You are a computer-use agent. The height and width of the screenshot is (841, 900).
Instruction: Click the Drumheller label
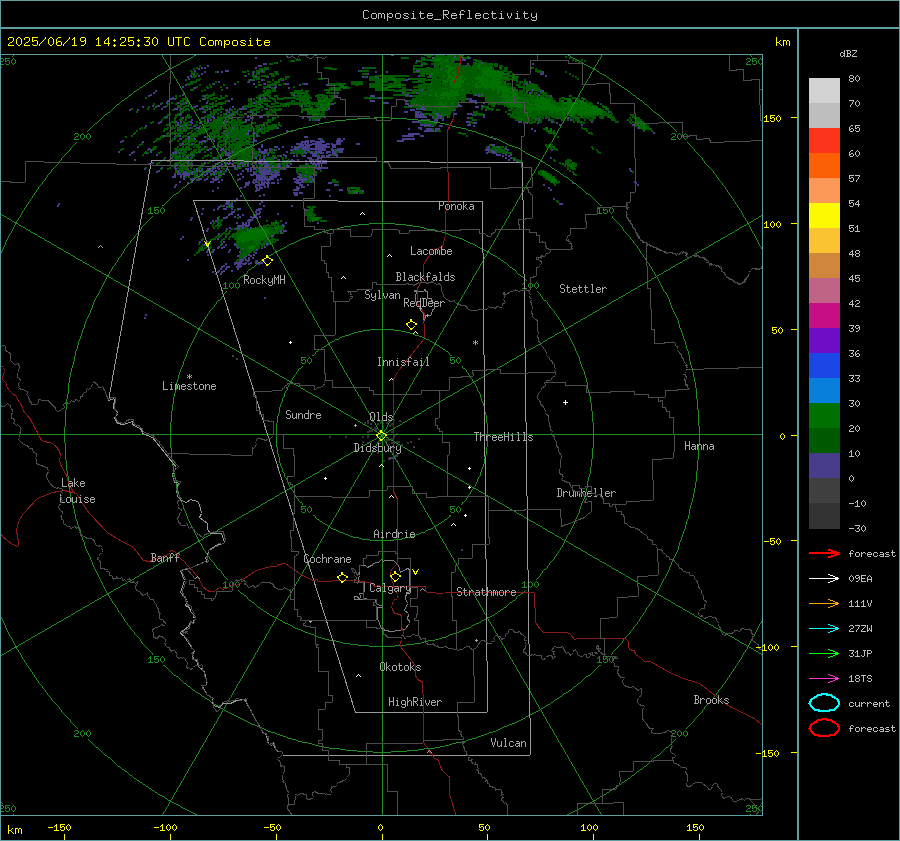coord(586,493)
